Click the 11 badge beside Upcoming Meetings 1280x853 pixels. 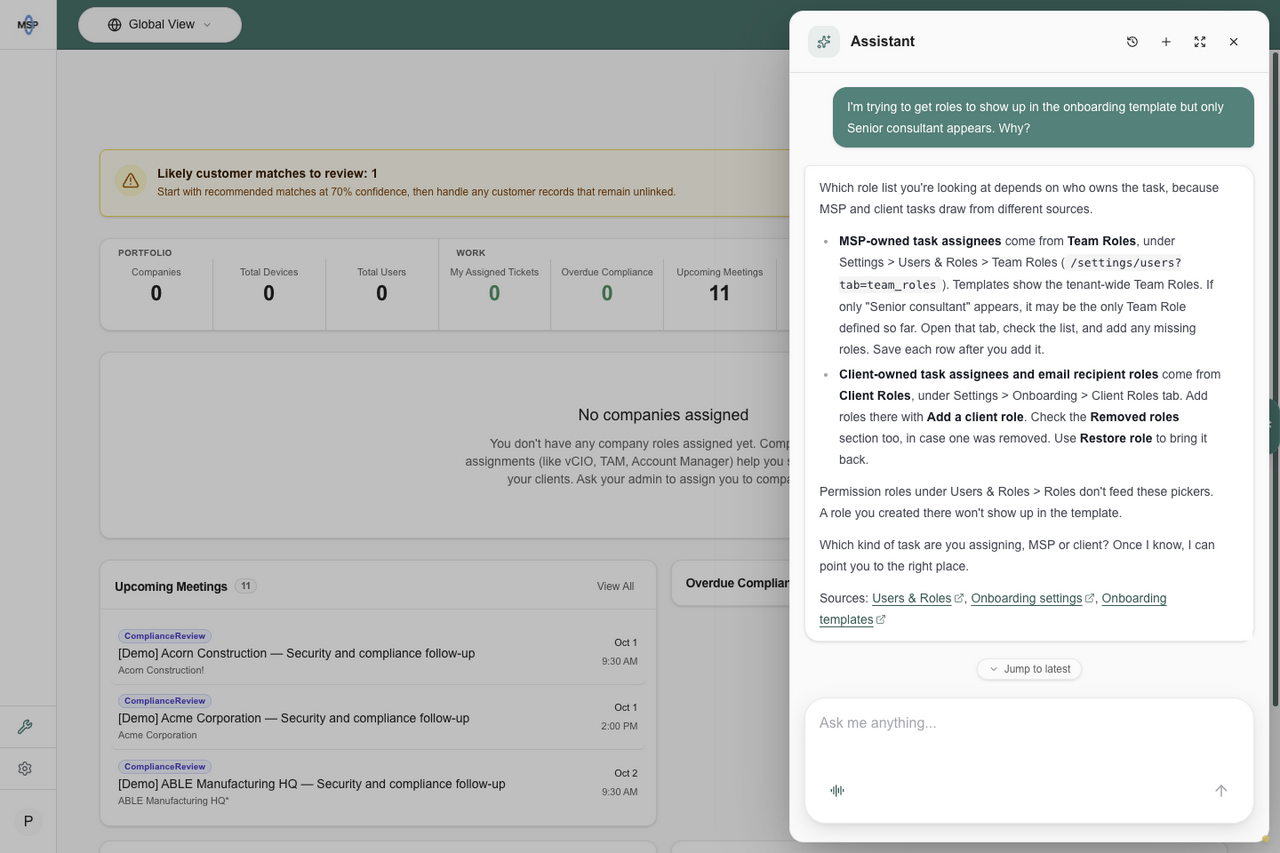pyautogui.click(x=245, y=586)
